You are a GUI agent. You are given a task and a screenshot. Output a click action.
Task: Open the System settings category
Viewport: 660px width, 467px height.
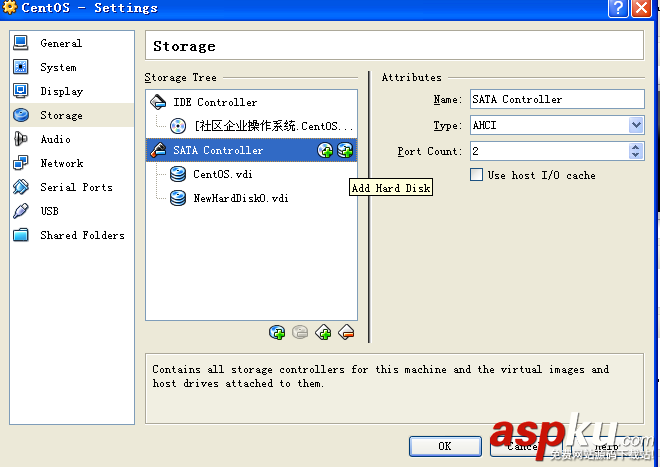(x=72, y=67)
